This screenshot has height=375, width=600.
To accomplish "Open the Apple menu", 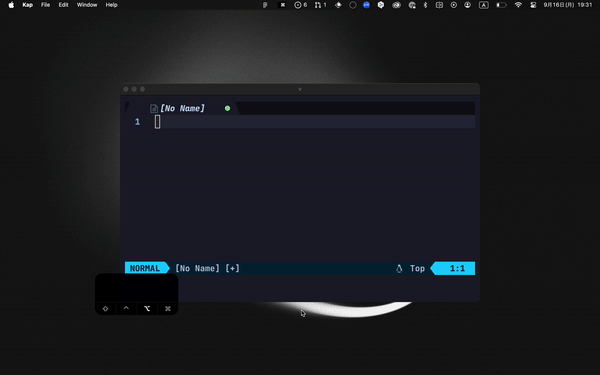I will click(11, 5).
